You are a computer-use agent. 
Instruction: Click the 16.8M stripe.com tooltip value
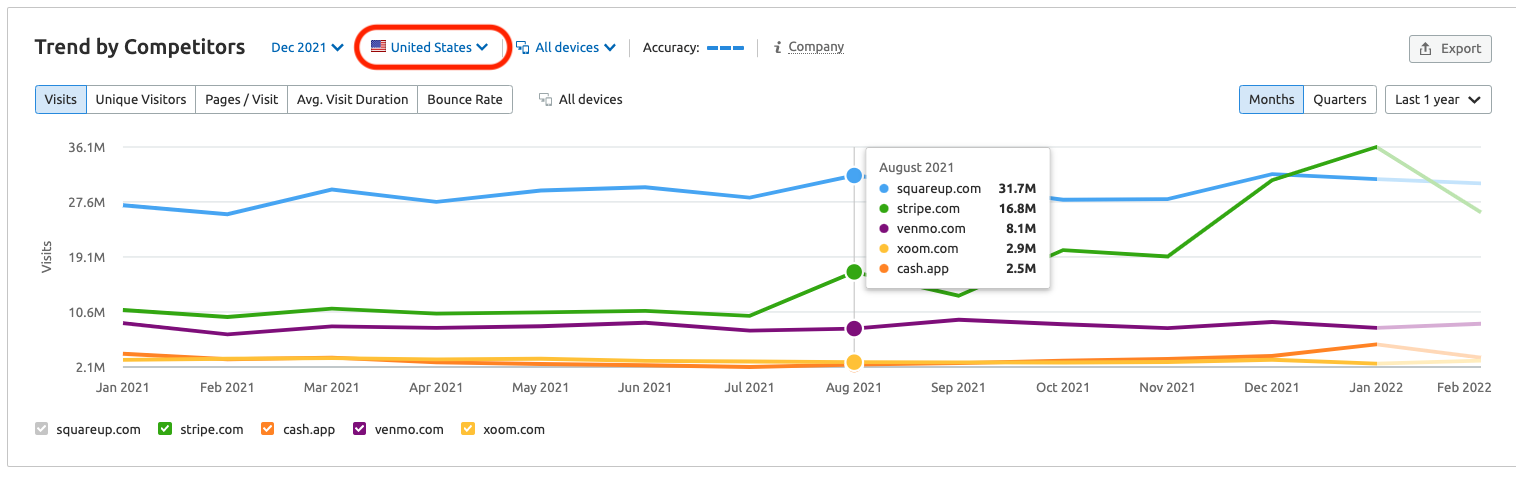1017,208
